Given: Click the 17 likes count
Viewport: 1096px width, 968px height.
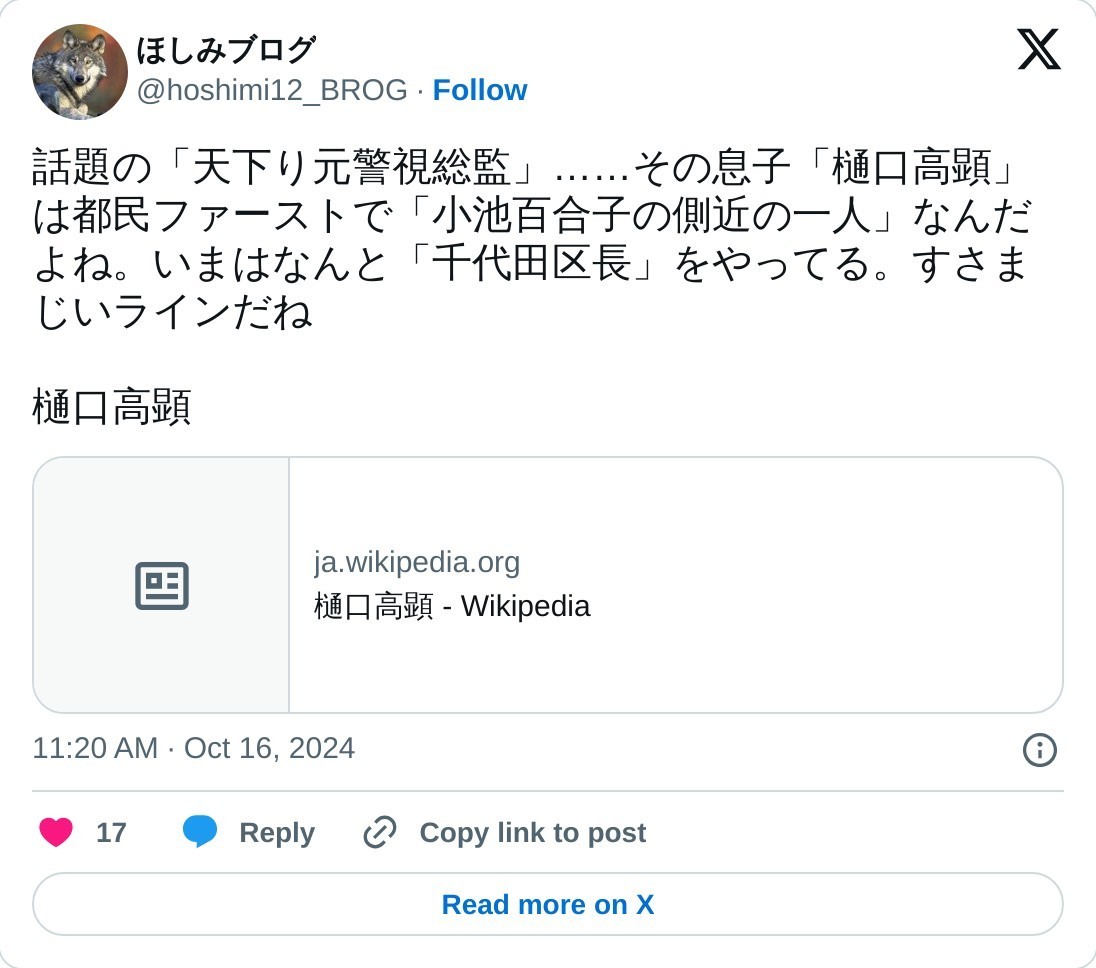Looking at the screenshot, I should coord(111,832).
